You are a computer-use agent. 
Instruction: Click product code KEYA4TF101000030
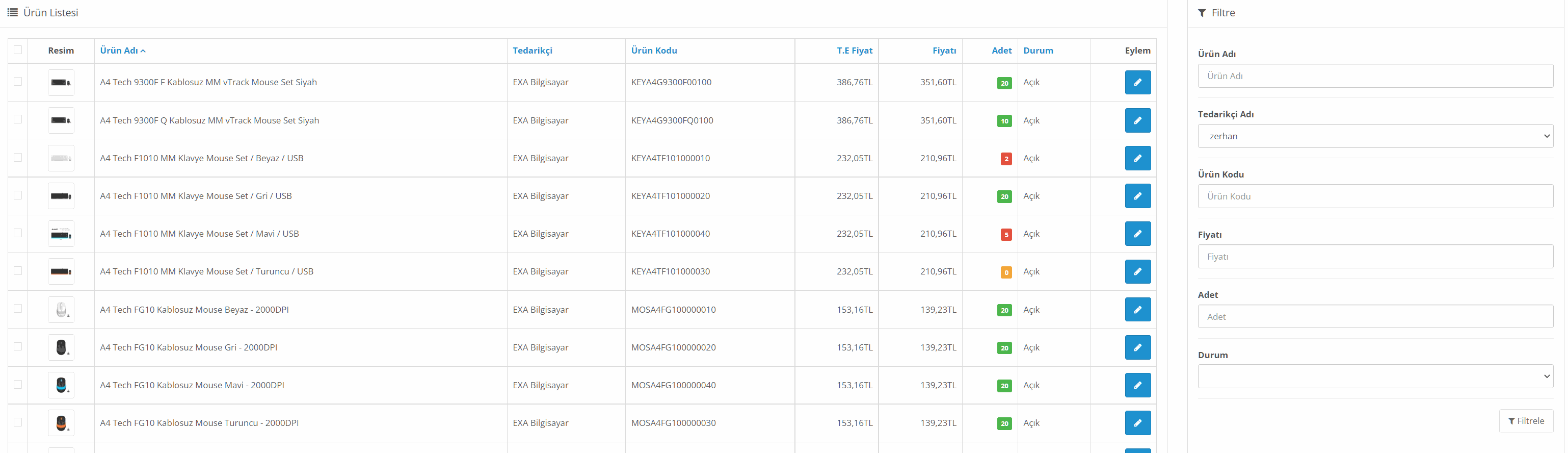pos(670,271)
